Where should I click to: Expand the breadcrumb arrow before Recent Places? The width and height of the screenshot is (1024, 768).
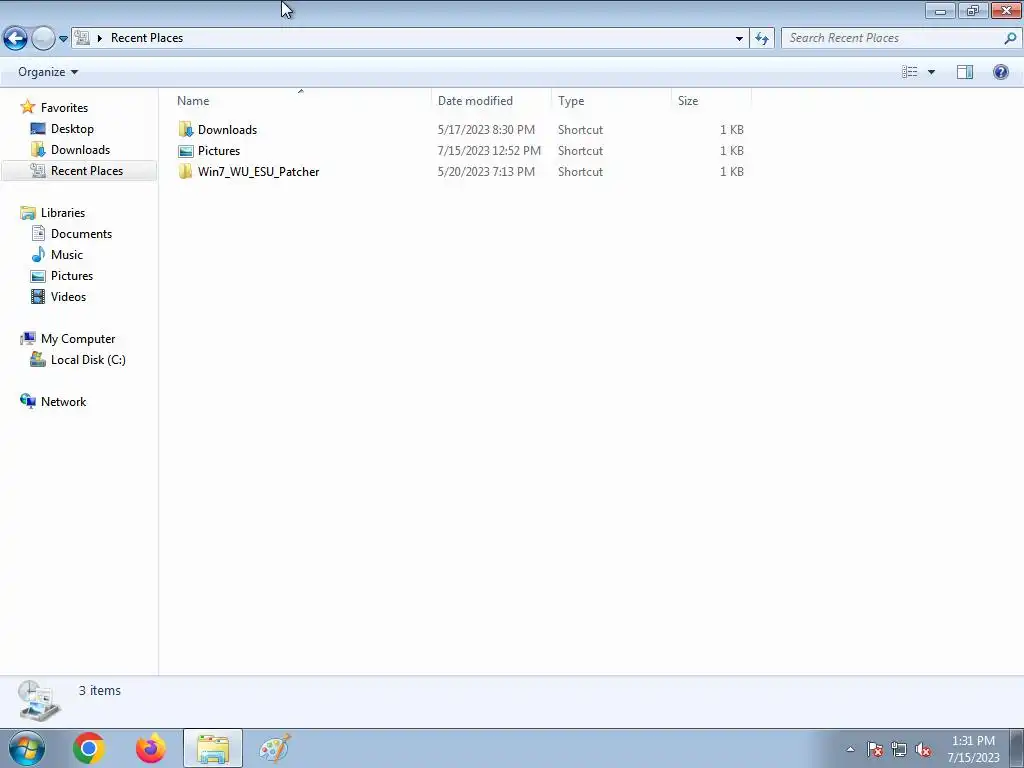click(100, 38)
